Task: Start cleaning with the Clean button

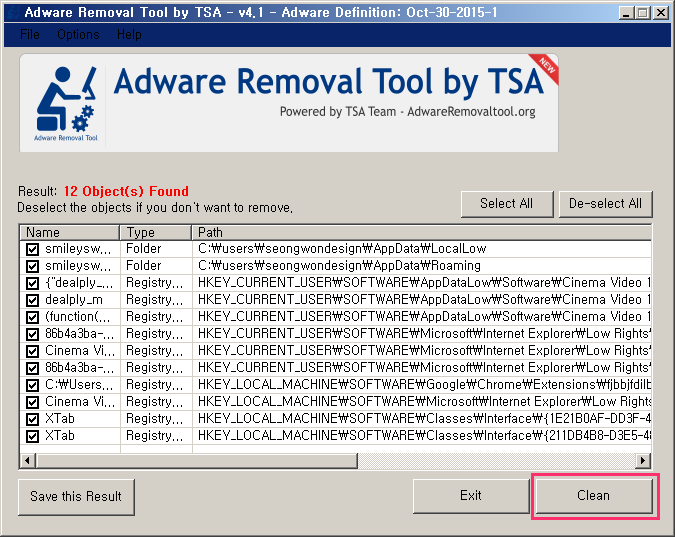Action: point(594,496)
